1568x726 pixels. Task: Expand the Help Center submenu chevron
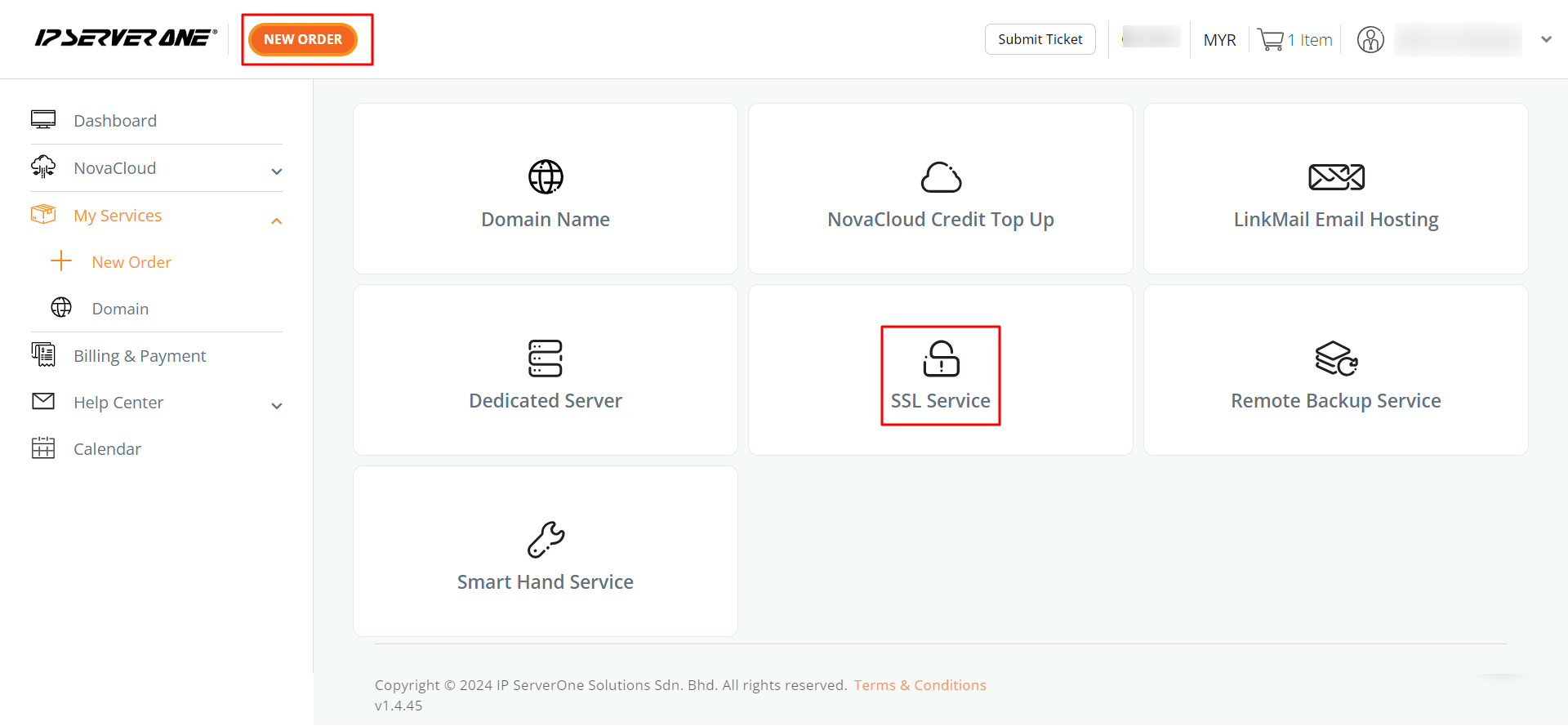pos(277,406)
